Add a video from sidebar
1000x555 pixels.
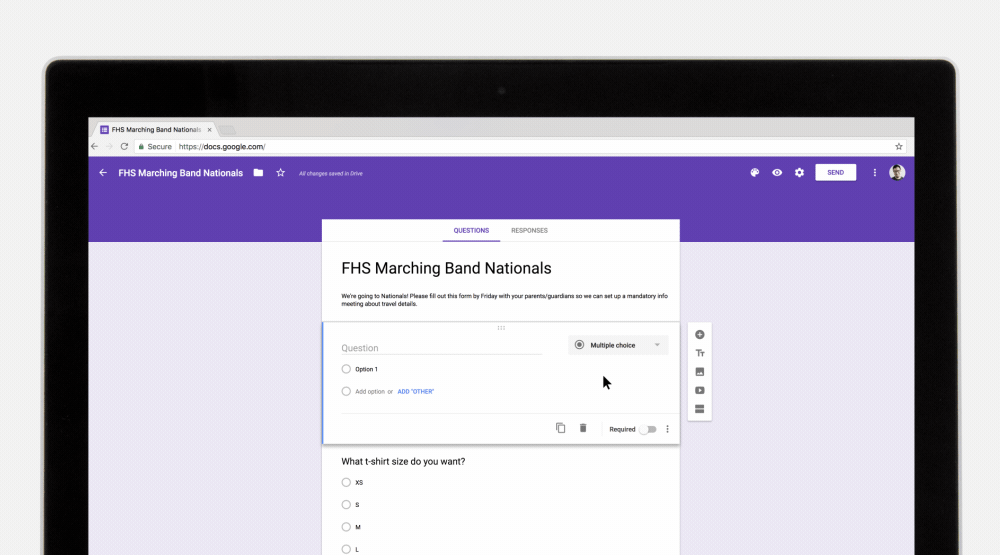click(x=700, y=391)
